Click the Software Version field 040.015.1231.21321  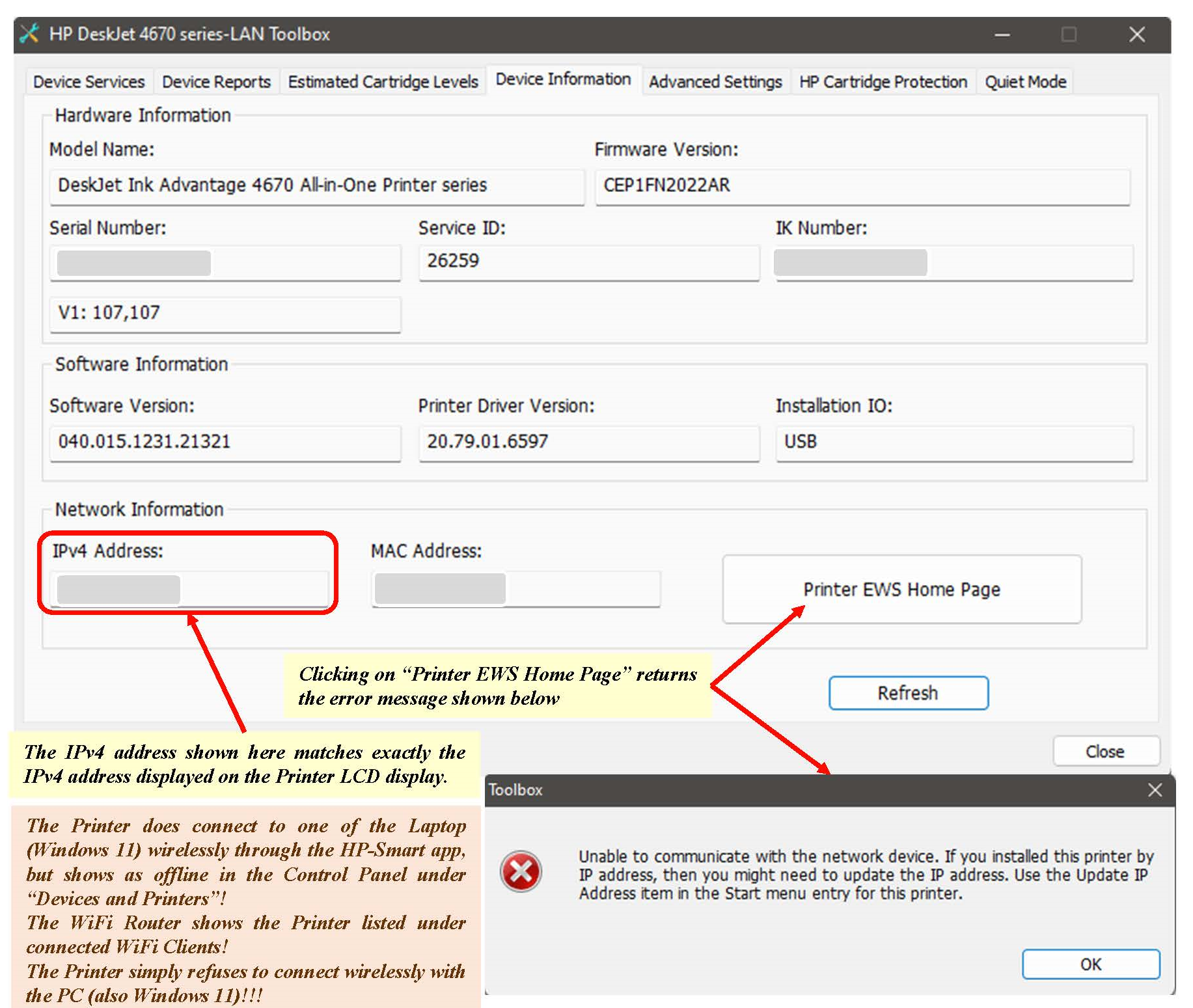[225, 444]
